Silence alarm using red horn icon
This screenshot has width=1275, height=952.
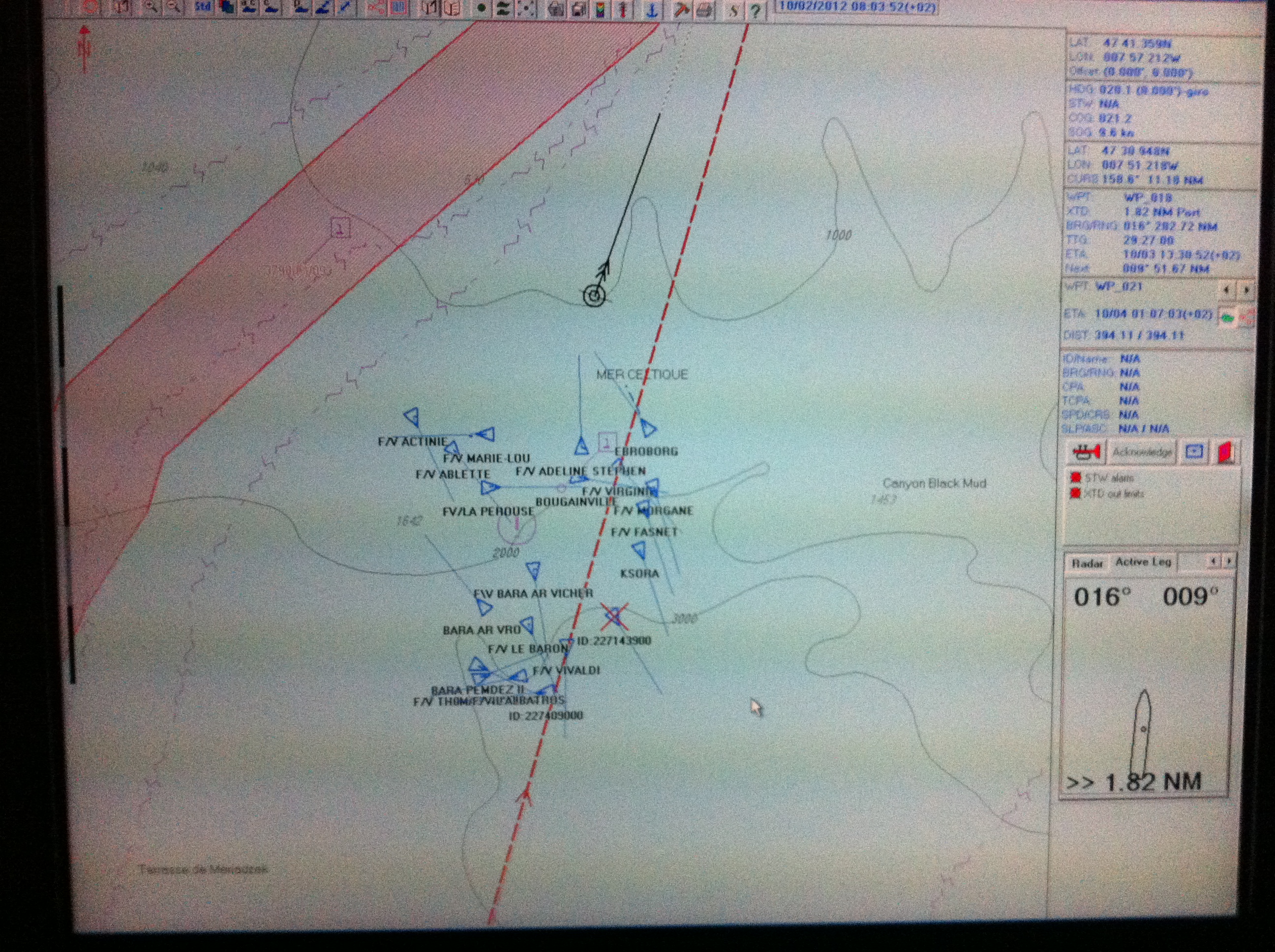[x=1086, y=452]
